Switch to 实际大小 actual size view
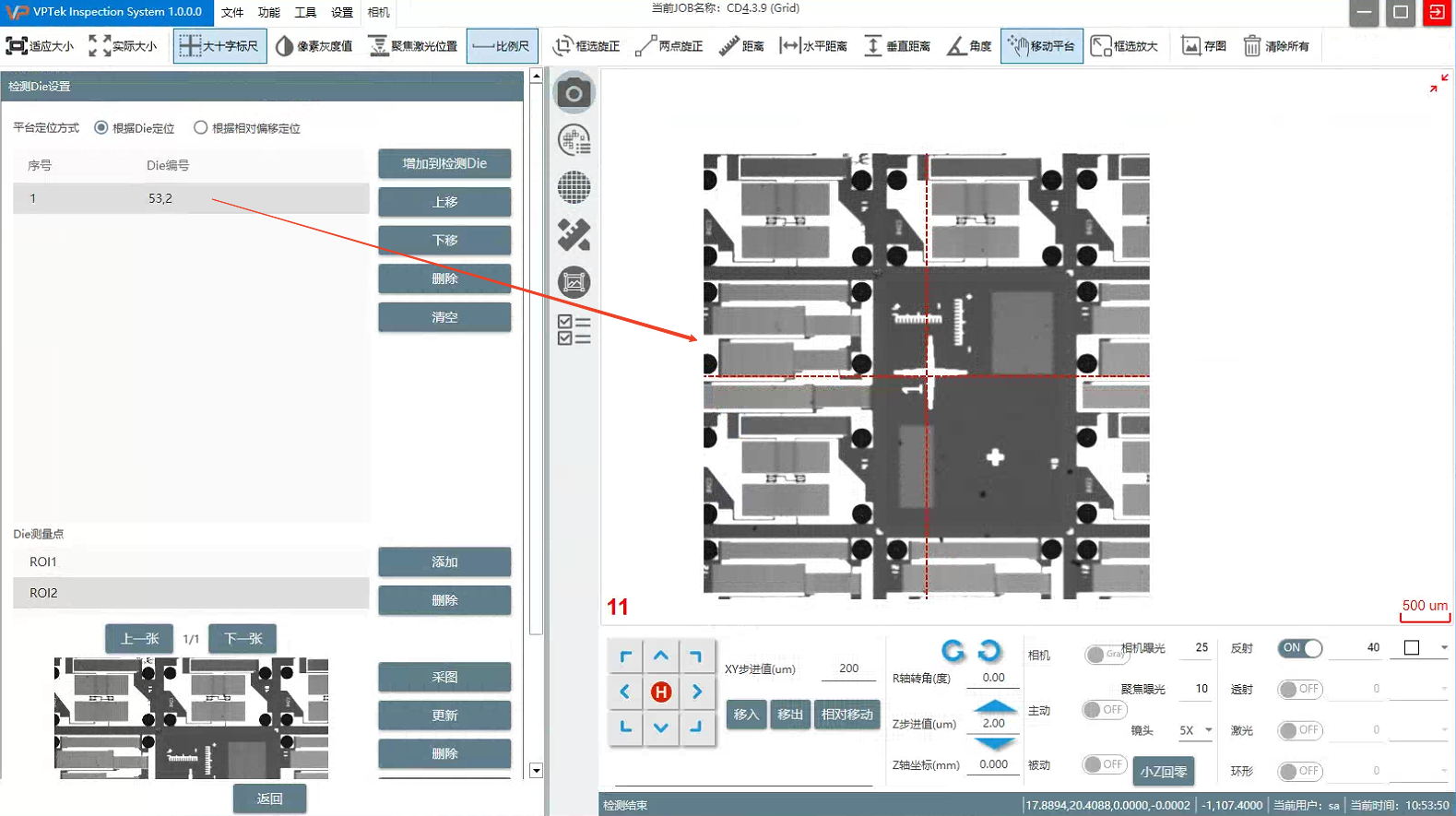 pos(124,46)
